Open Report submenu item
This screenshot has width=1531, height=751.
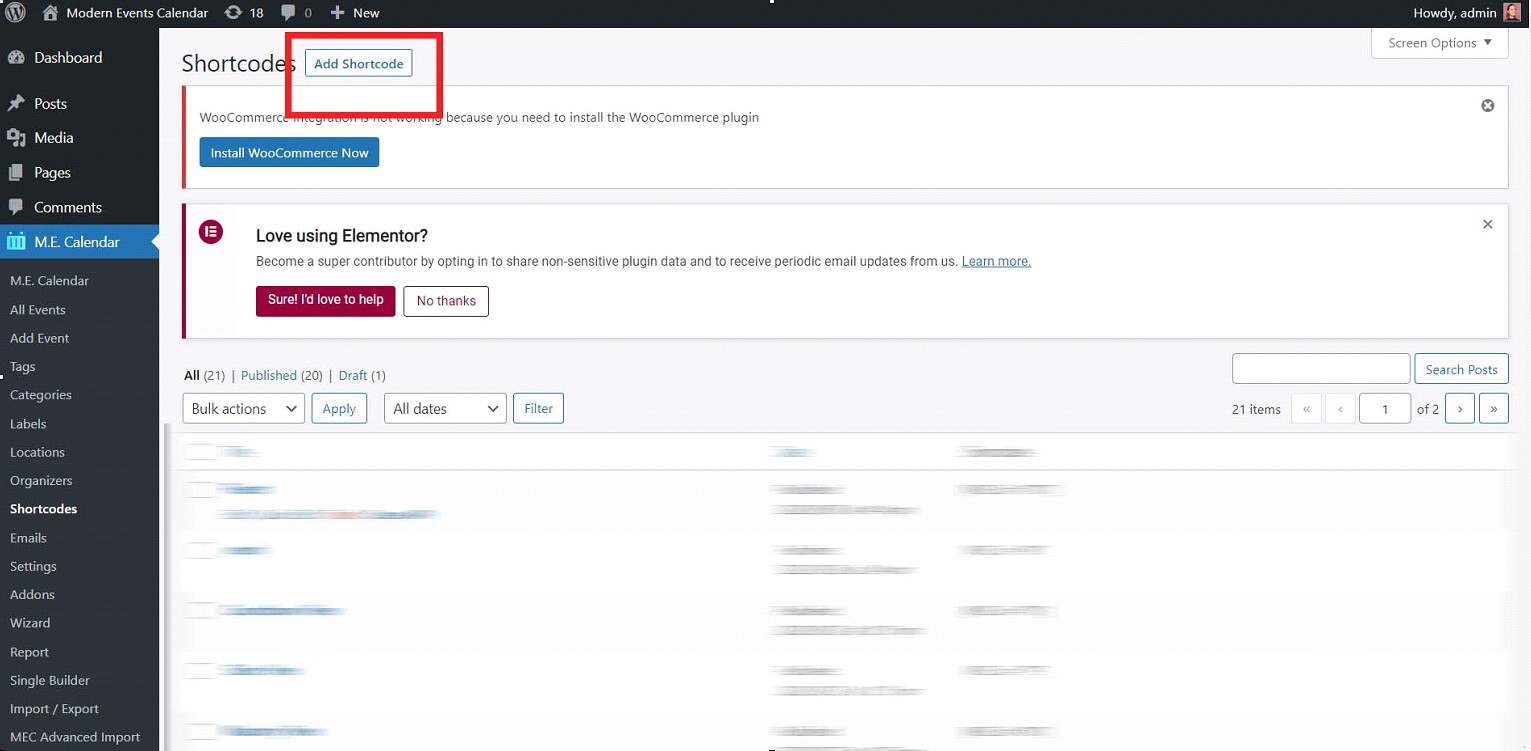[29, 652]
